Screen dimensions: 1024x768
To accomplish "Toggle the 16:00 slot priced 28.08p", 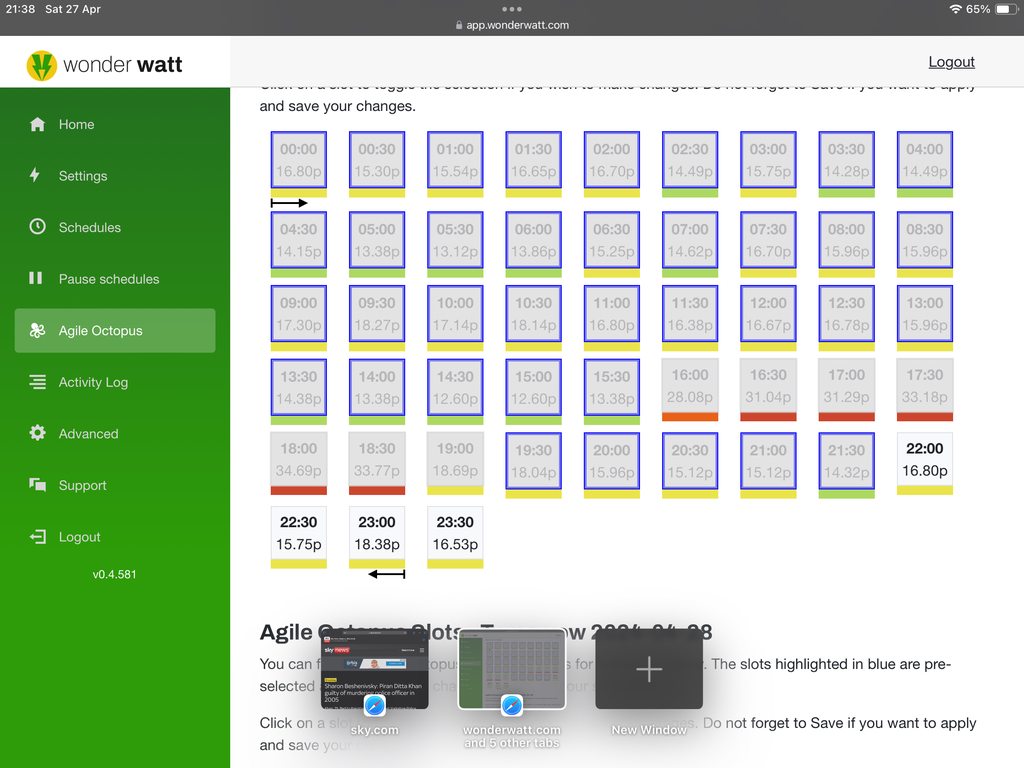I will coord(690,385).
